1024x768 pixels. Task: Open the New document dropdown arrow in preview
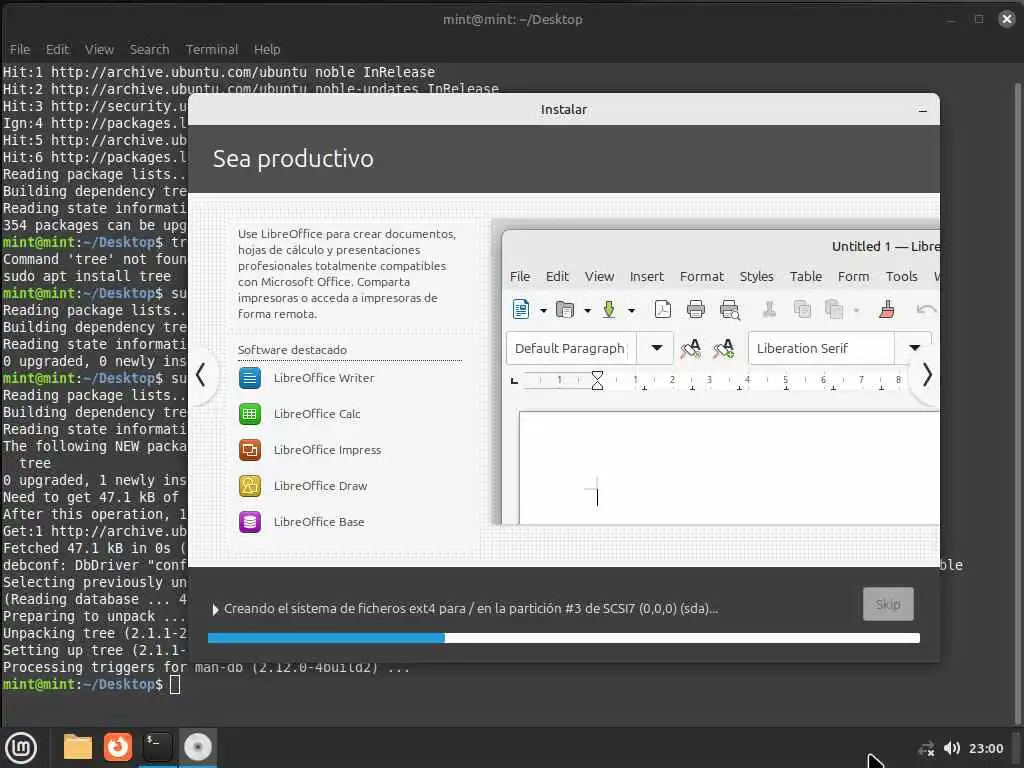coord(543,311)
